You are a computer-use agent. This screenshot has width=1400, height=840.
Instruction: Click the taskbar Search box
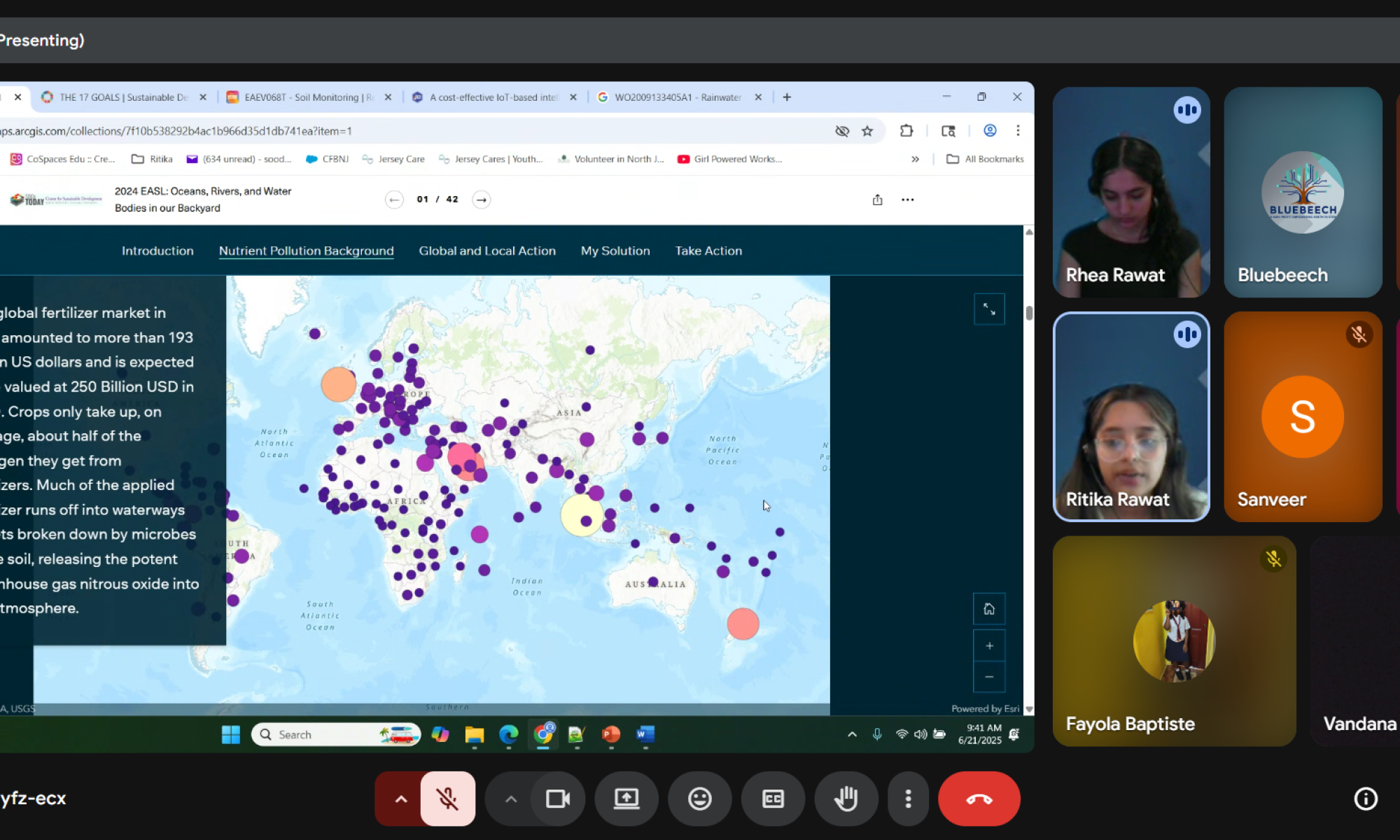(336, 734)
